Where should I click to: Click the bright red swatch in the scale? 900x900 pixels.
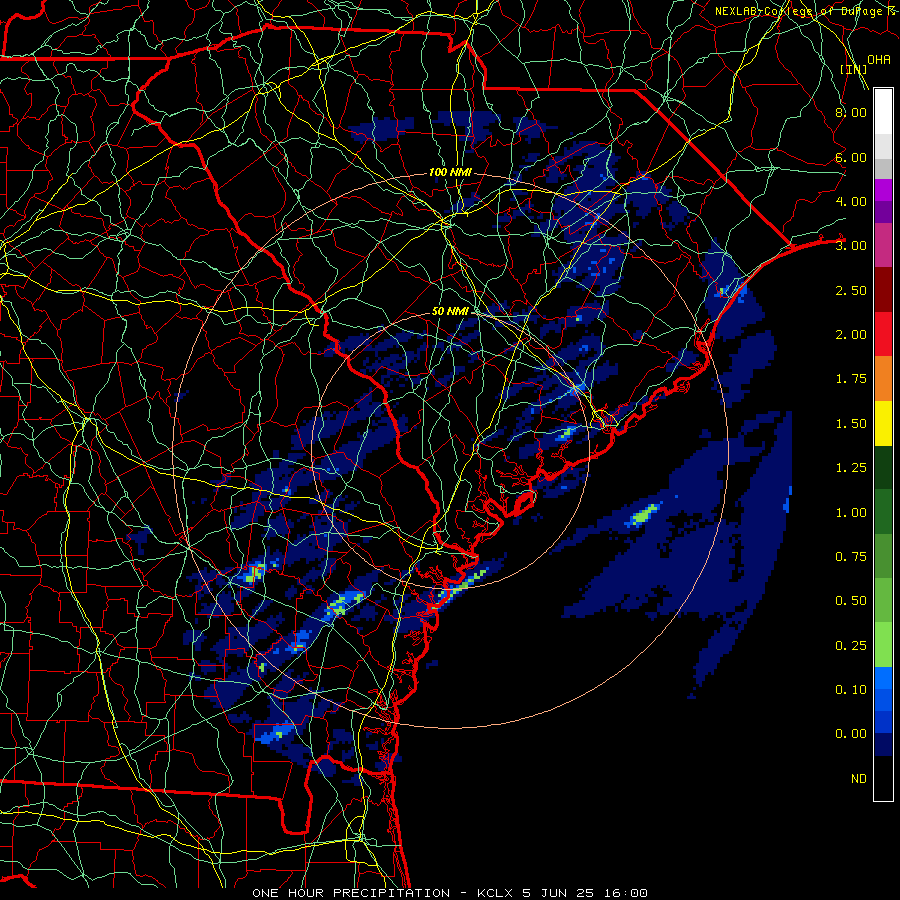tap(883, 335)
